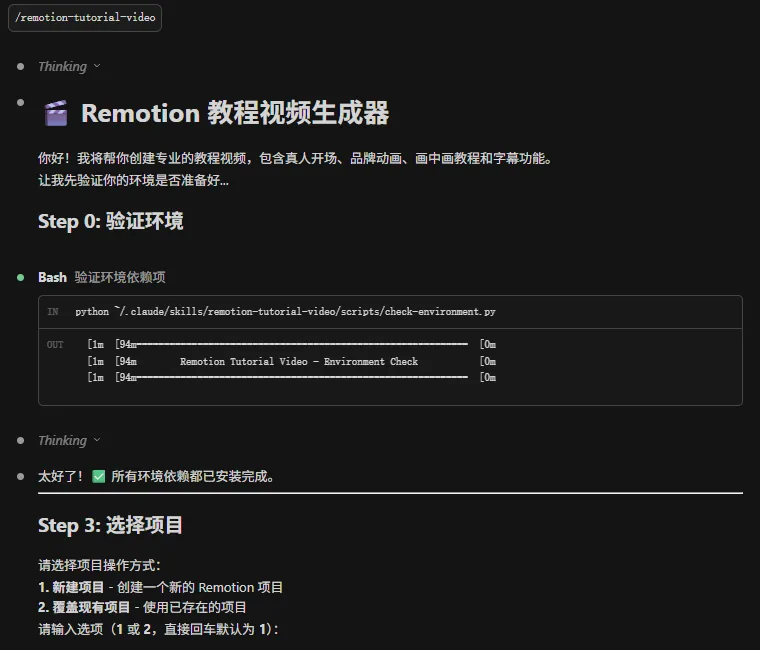Click the OUT label in output block
760x650 pixels.
point(55,345)
